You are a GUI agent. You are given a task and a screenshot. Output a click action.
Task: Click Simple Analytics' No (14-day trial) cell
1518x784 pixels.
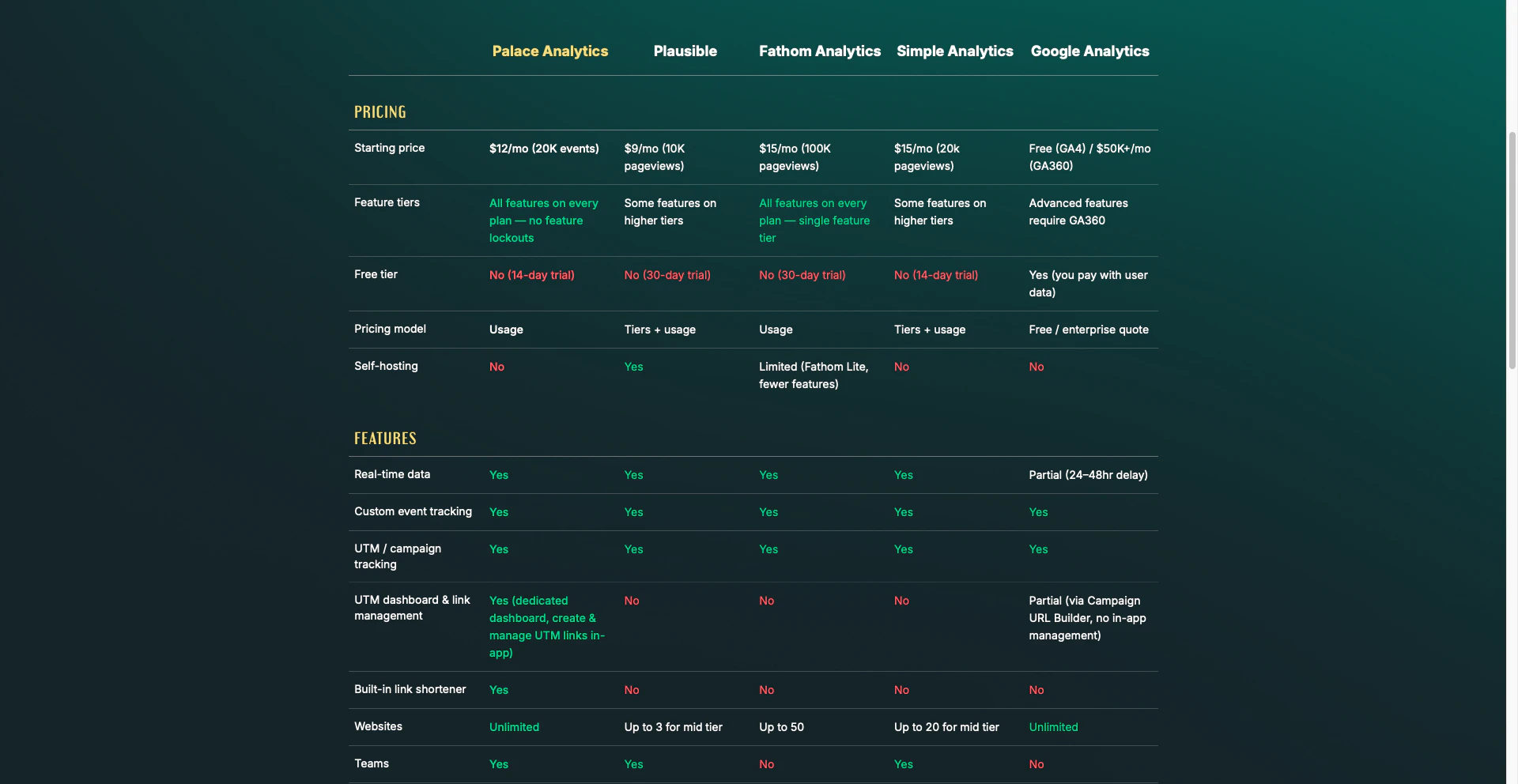936,275
